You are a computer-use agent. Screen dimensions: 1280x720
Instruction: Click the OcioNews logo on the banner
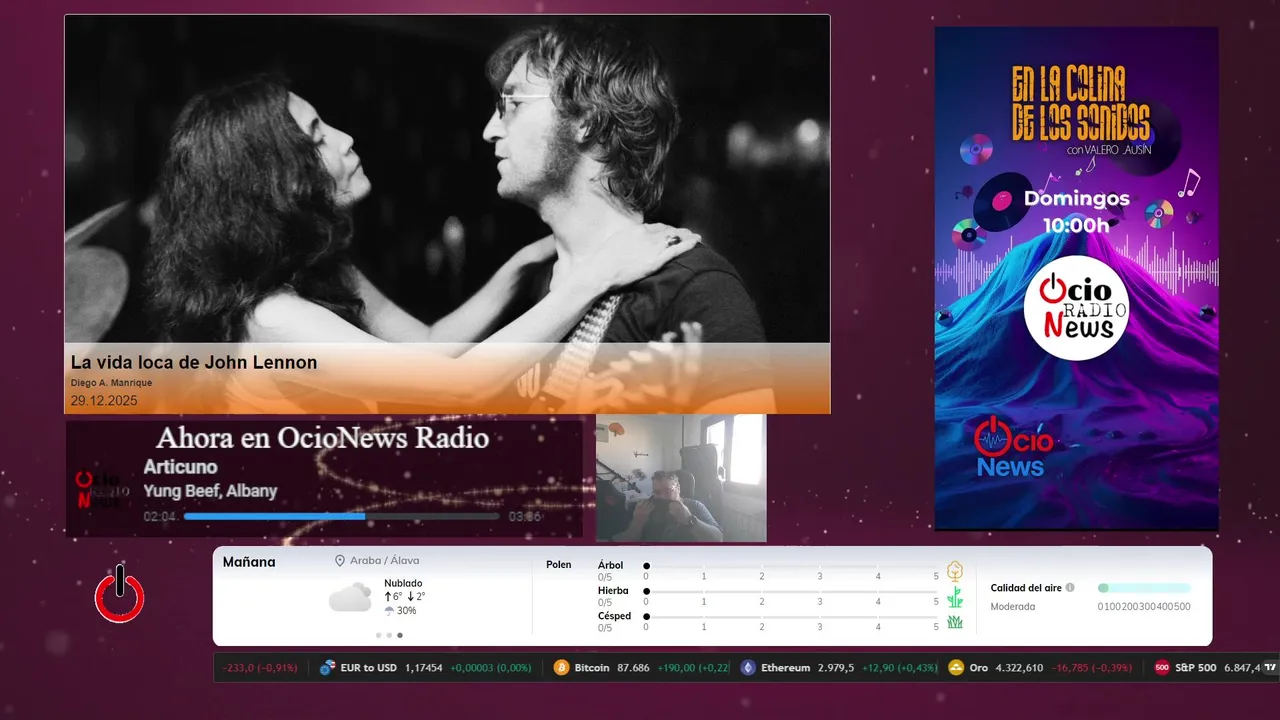[x=1014, y=448]
